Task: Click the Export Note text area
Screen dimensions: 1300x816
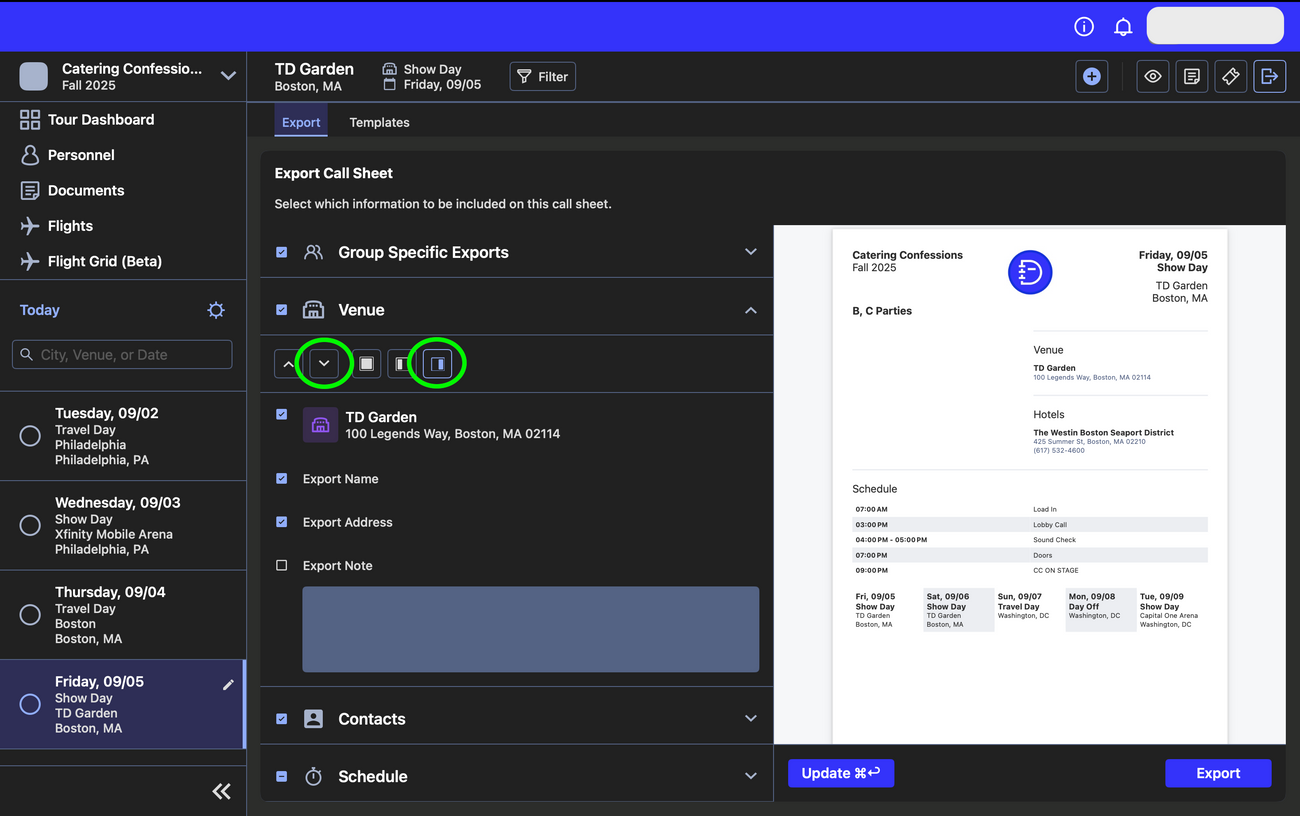Action: coord(531,629)
